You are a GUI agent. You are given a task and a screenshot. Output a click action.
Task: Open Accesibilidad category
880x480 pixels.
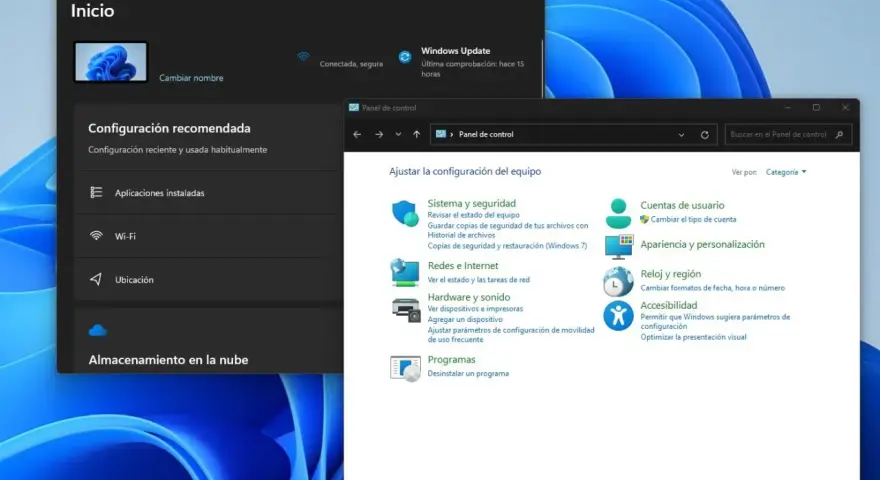[668, 305]
